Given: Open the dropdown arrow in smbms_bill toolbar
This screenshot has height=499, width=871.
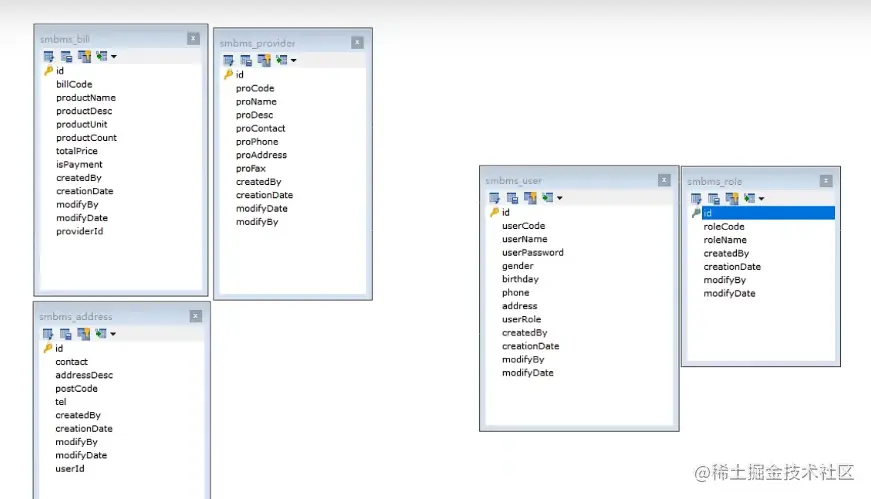Looking at the screenshot, I should point(114,57).
